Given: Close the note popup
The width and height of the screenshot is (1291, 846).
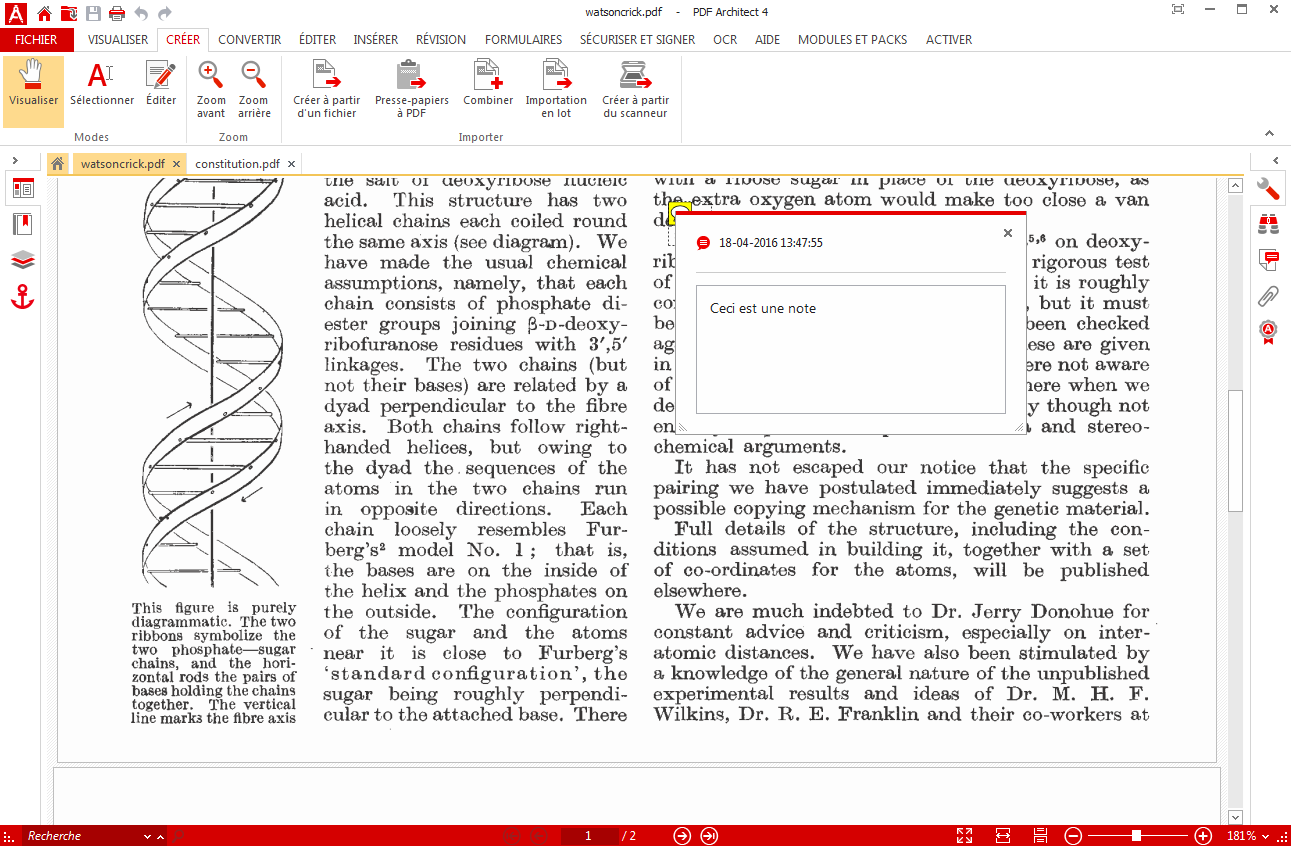Looking at the screenshot, I should pos(1007,233).
